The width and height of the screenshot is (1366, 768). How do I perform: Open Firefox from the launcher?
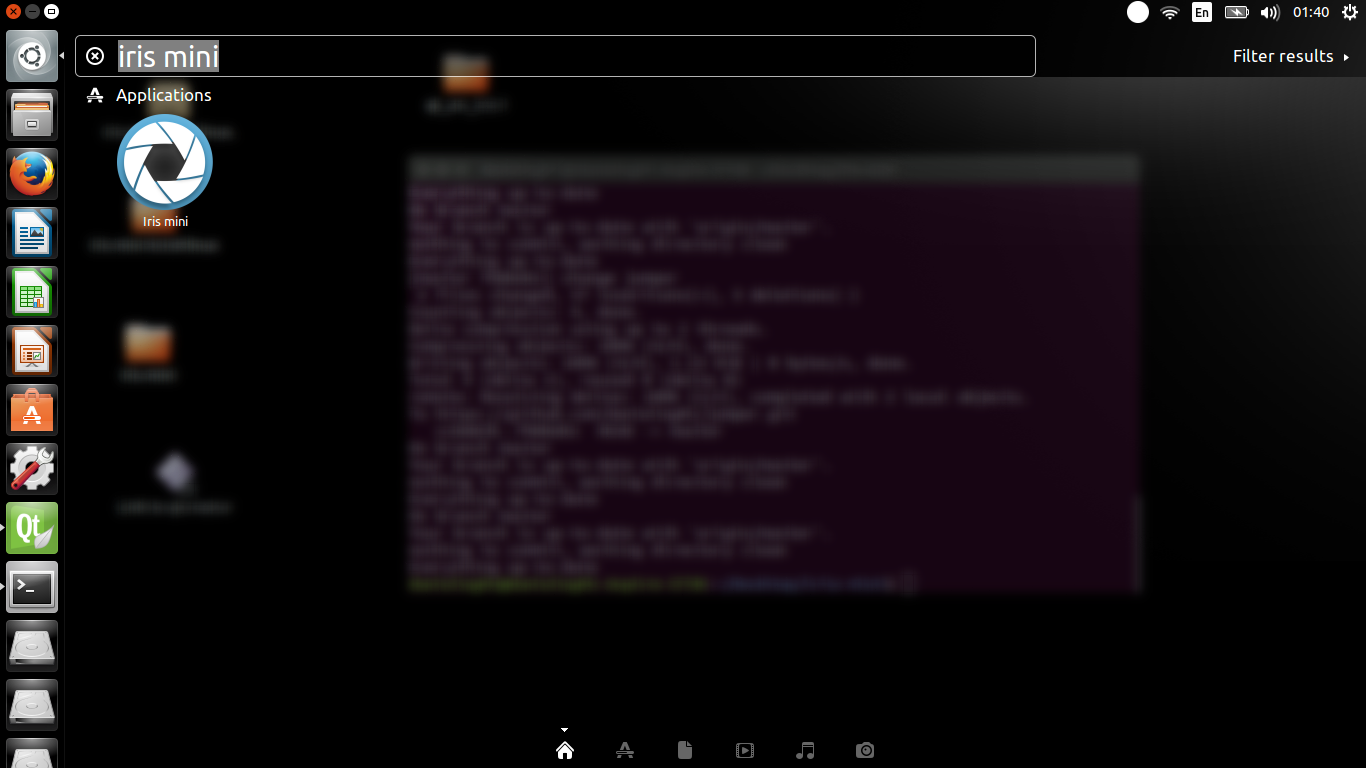click(x=32, y=174)
